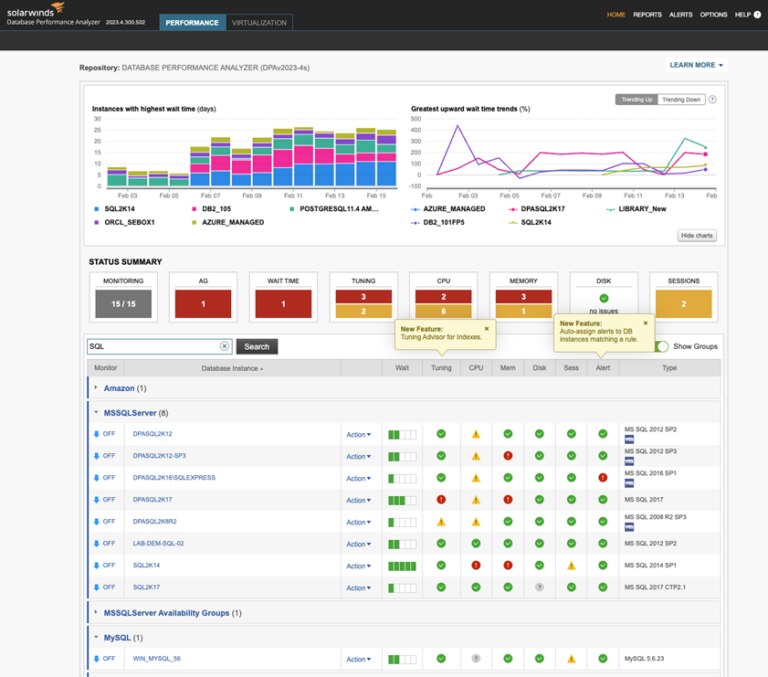Click the CPU critical icon for SQL2K14
This screenshot has height=677, width=768.
(x=476, y=565)
